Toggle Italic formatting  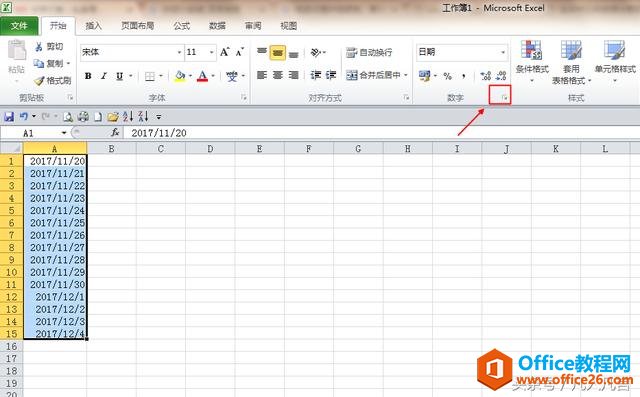click(104, 76)
